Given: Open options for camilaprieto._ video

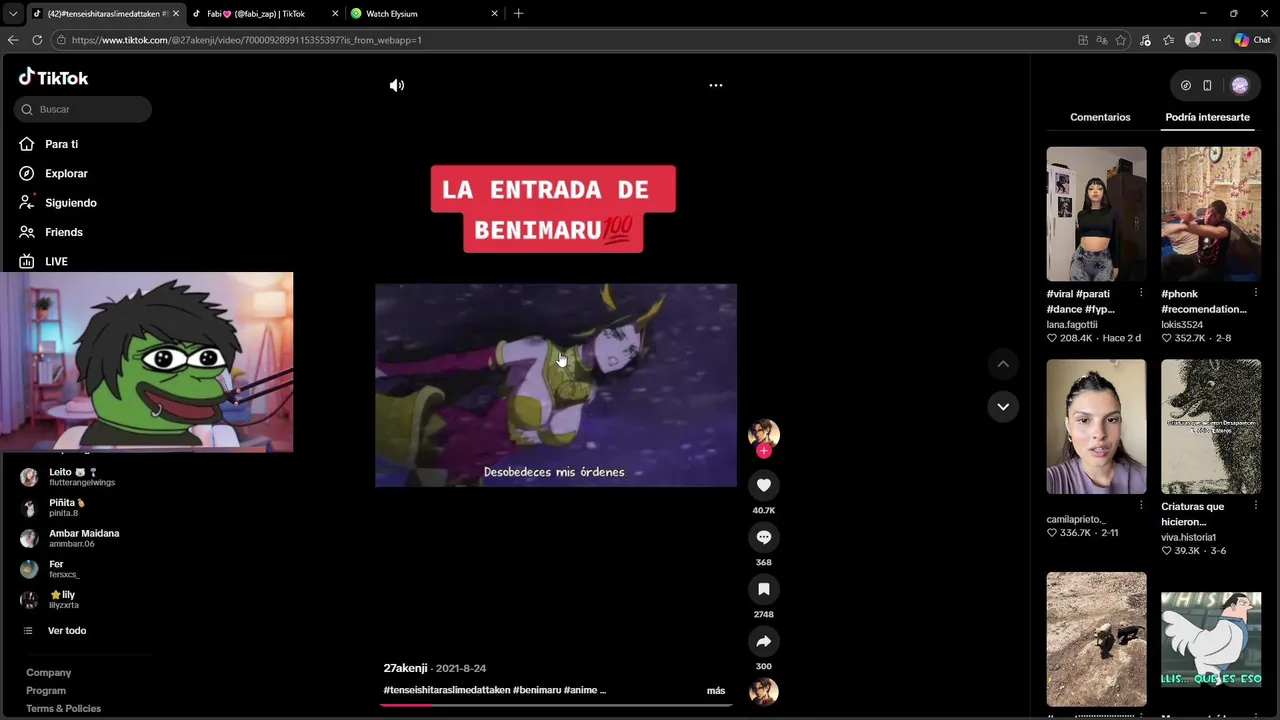Looking at the screenshot, I should [1141, 506].
